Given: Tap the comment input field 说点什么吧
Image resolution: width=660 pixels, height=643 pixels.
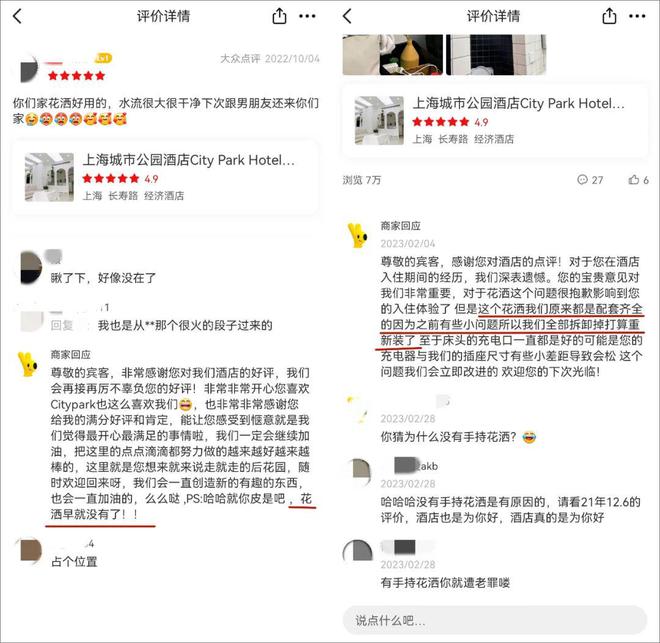Looking at the screenshot, I should coord(495,620).
